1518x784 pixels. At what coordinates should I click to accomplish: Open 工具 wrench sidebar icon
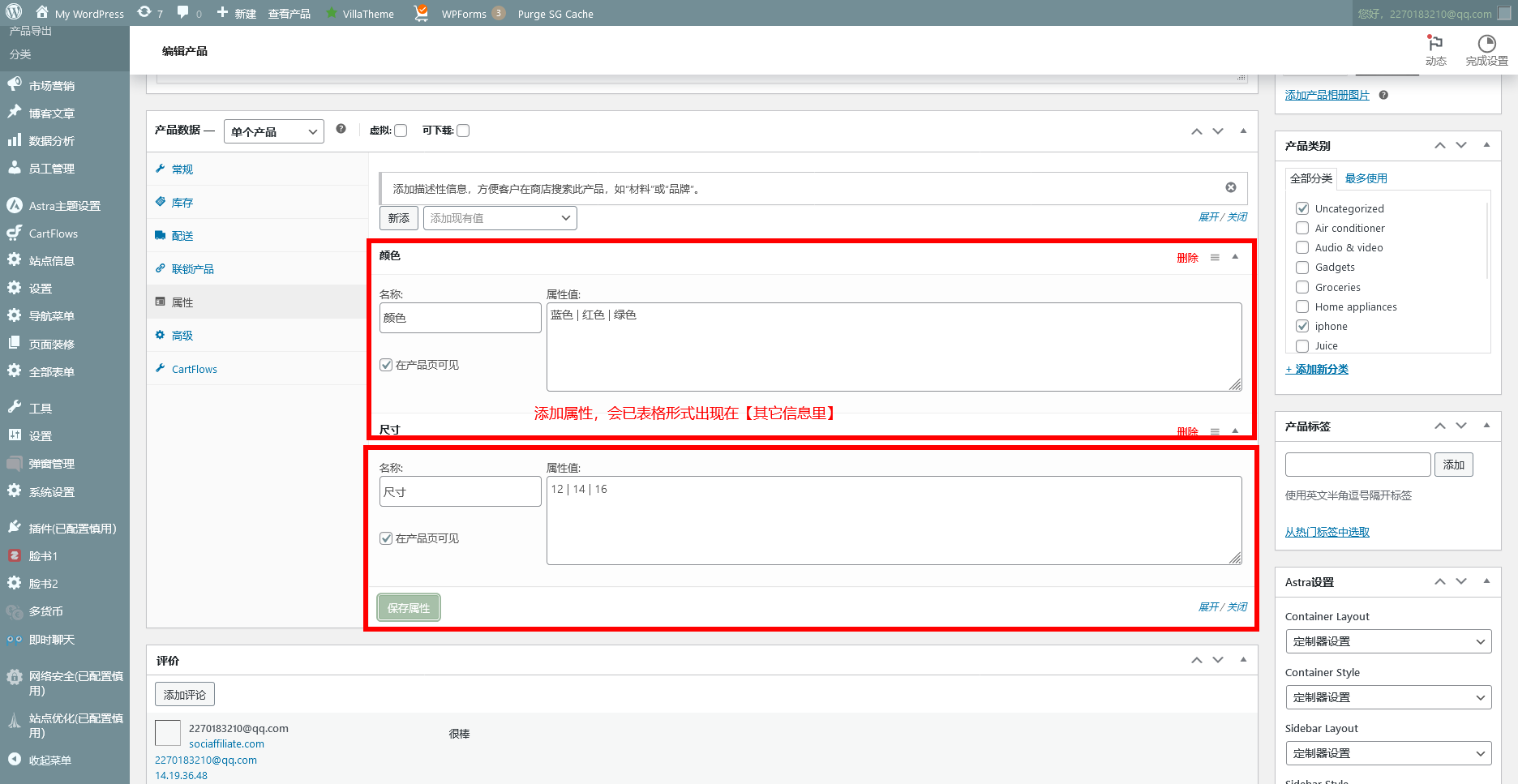(x=14, y=407)
